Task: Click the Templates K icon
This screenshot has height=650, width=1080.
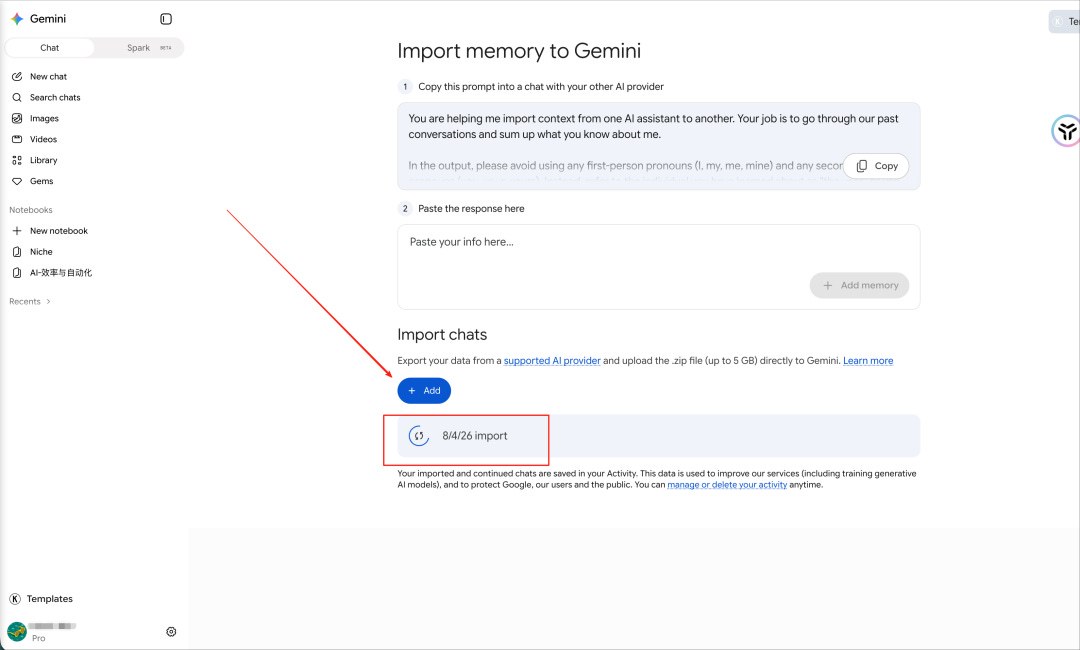Action: (x=14, y=599)
